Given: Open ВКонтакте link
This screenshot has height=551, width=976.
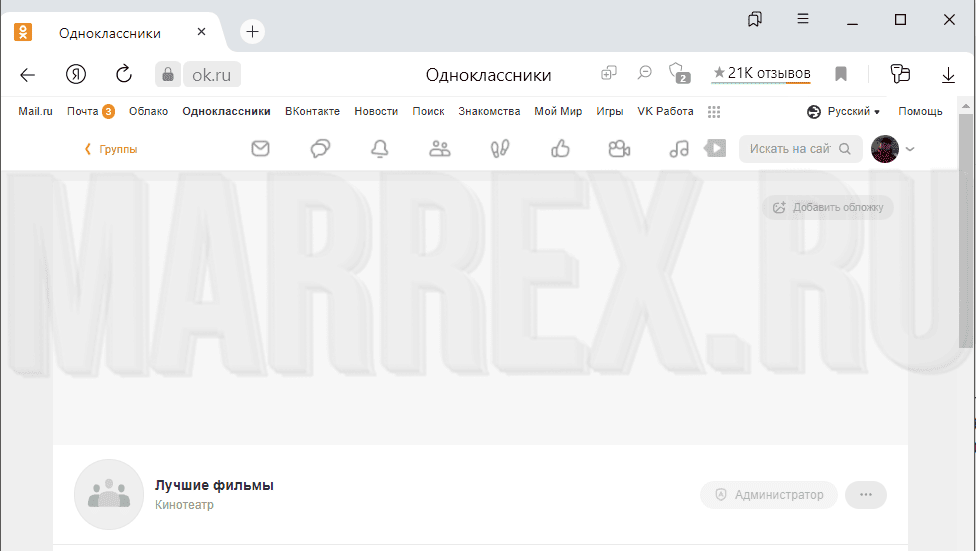Looking at the screenshot, I should pyautogui.click(x=312, y=111).
